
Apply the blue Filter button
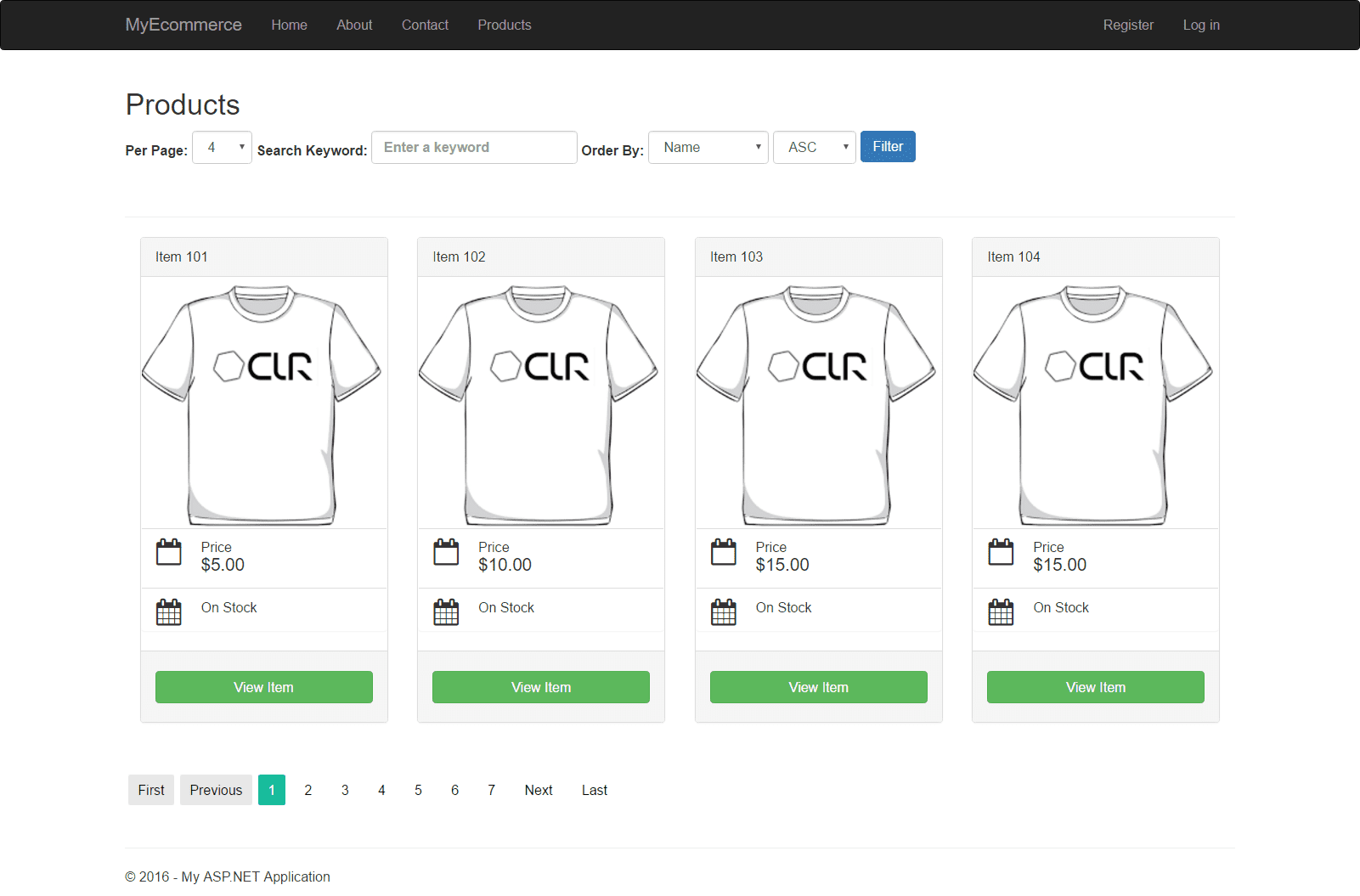(x=888, y=146)
